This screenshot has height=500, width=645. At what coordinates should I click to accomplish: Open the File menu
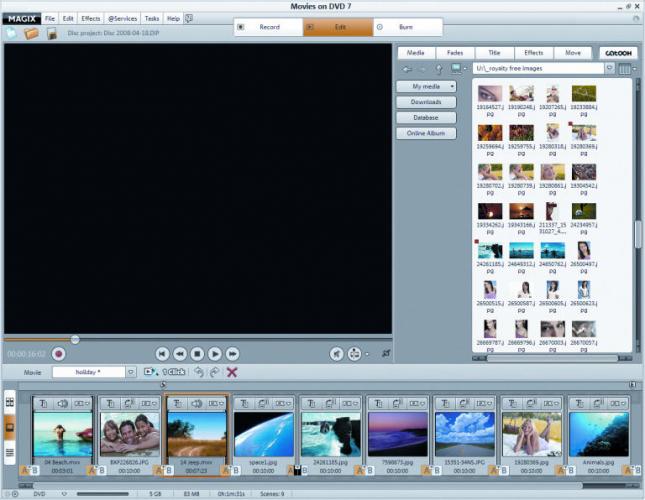(x=50, y=19)
